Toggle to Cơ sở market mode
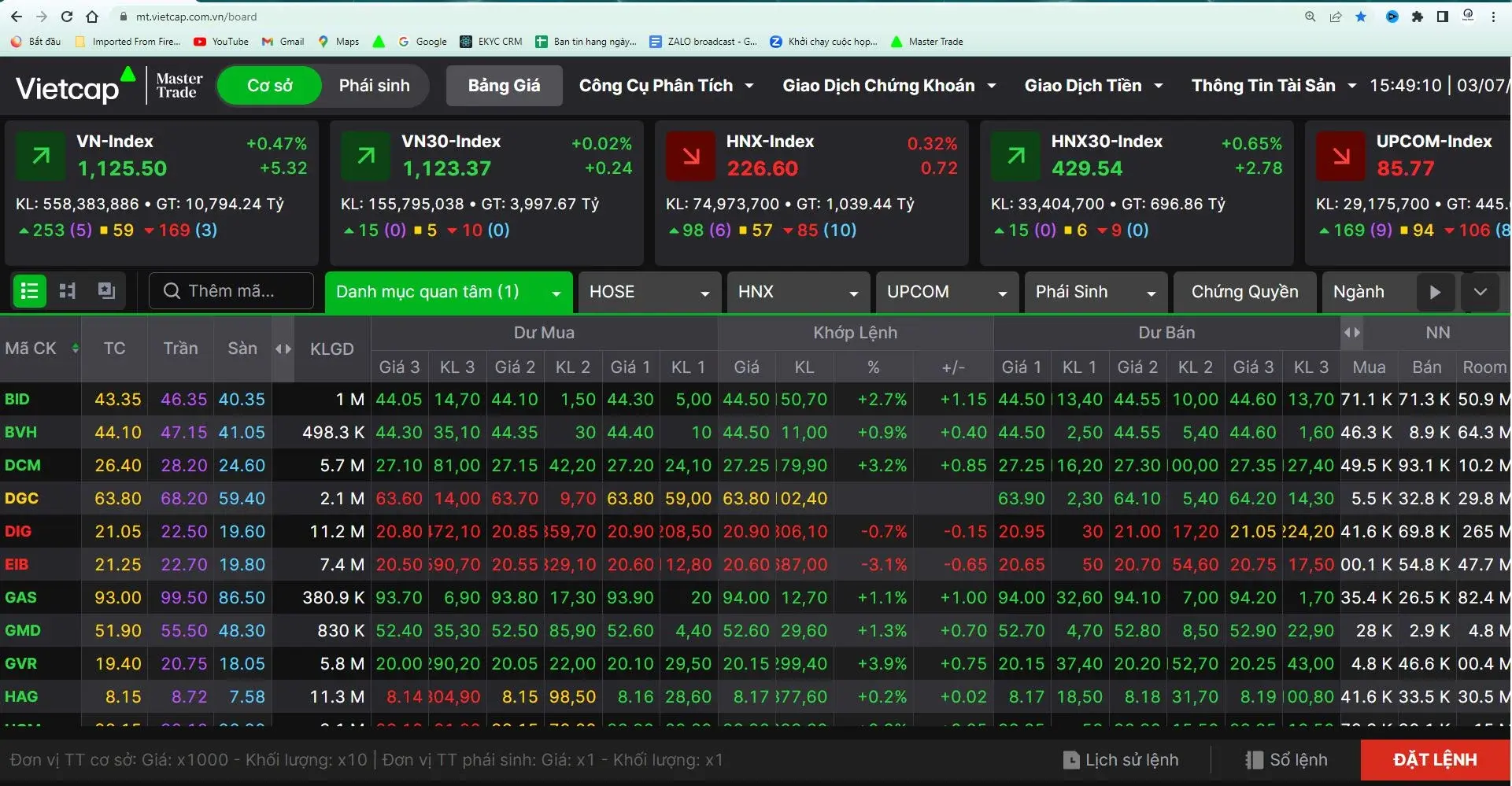This screenshot has width=1512, height=786. [x=269, y=86]
